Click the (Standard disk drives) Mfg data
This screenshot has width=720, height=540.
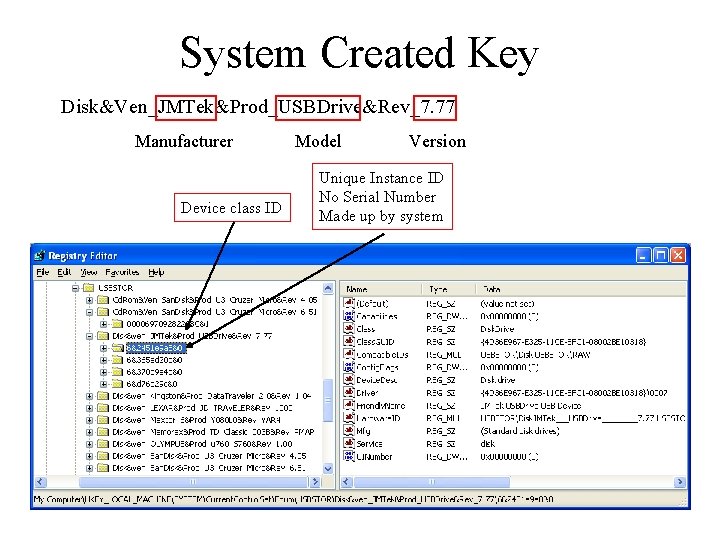[519, 431]
